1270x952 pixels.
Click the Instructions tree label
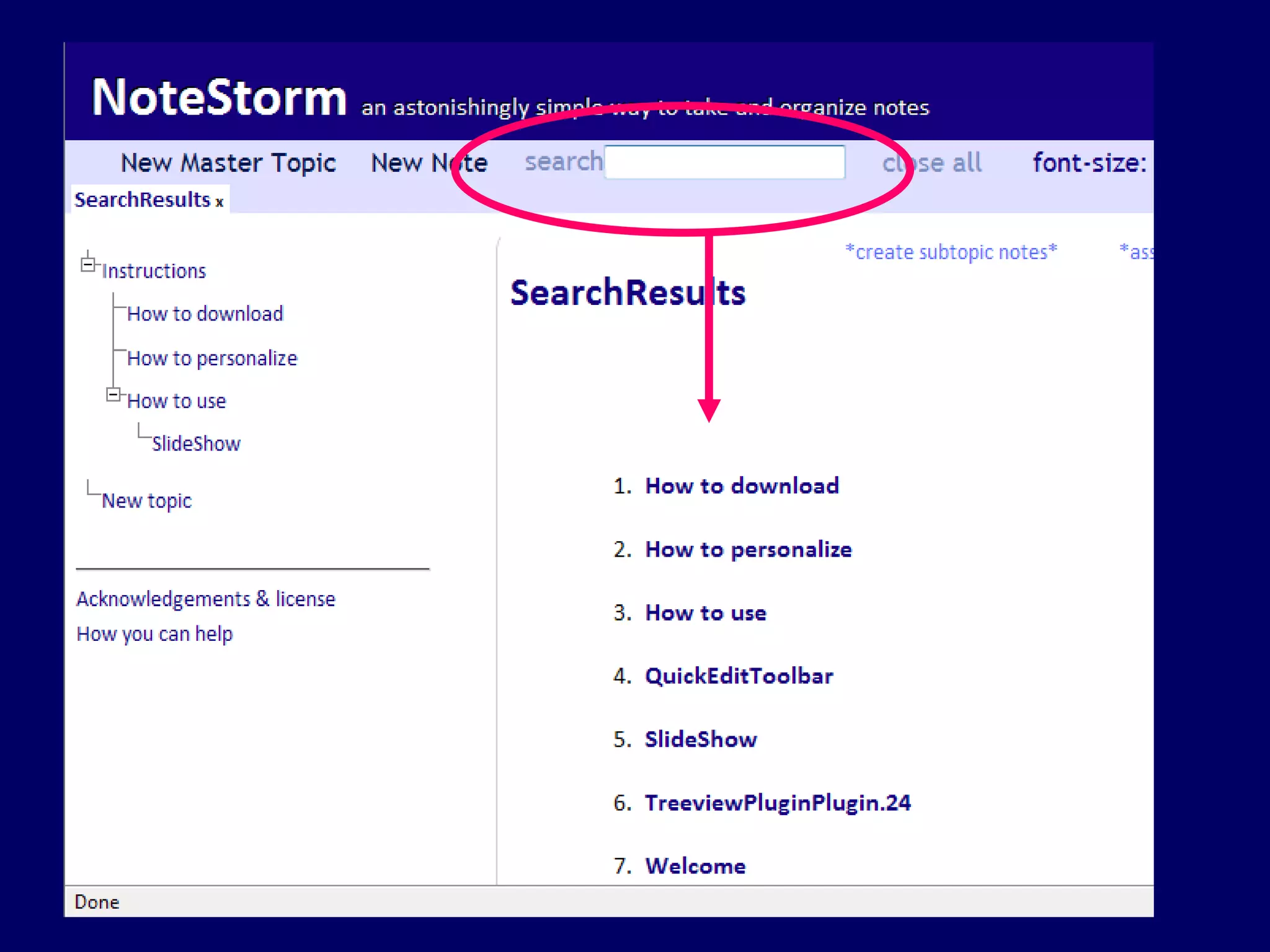(154, 271)
